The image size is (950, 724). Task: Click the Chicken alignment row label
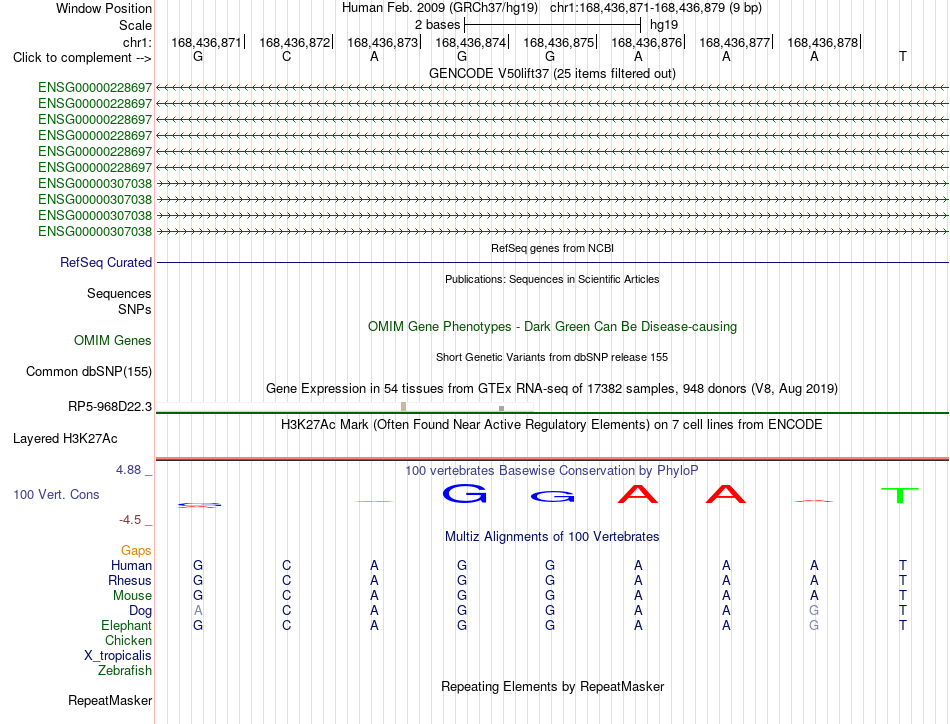(128, 640)
